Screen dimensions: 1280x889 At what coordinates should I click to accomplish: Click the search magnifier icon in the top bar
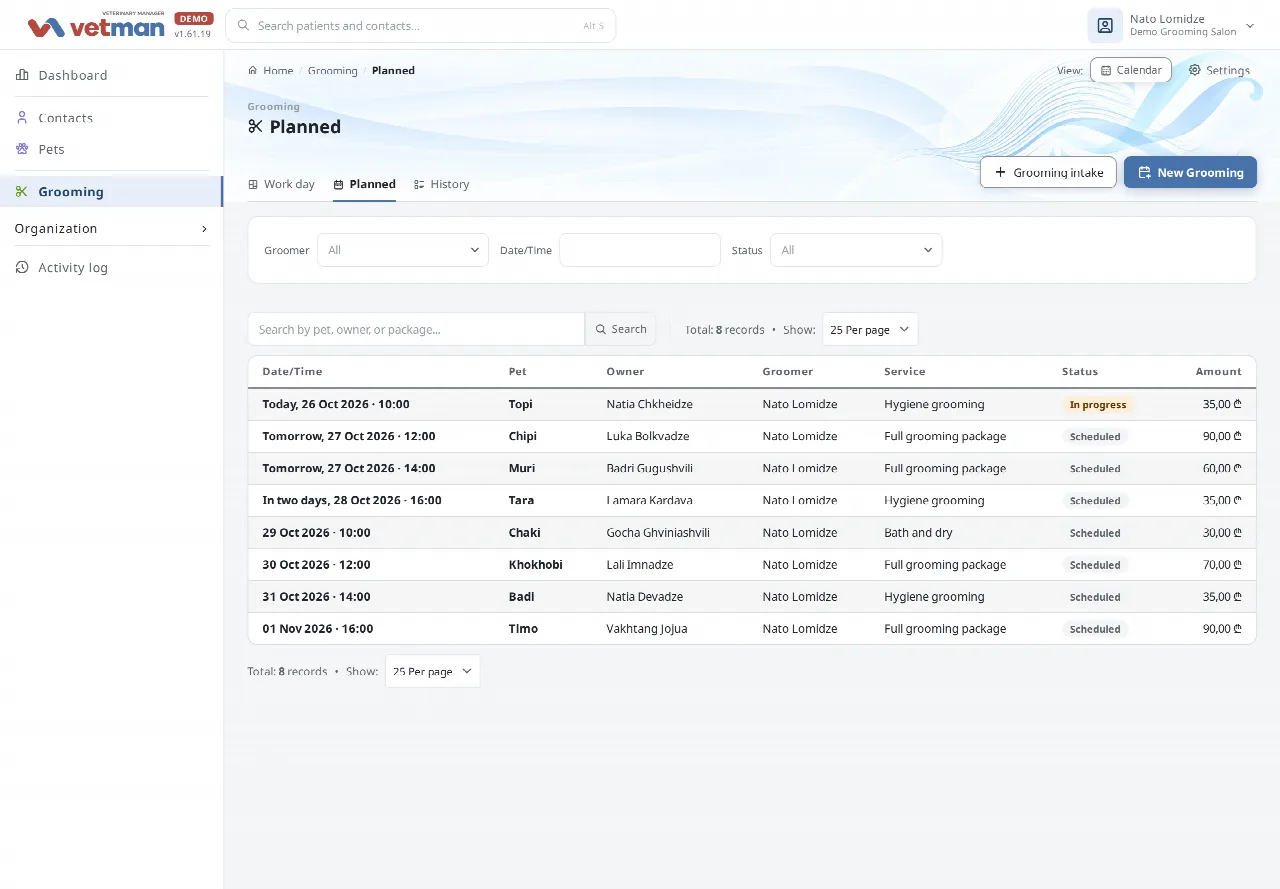click(x=243, y=26)
